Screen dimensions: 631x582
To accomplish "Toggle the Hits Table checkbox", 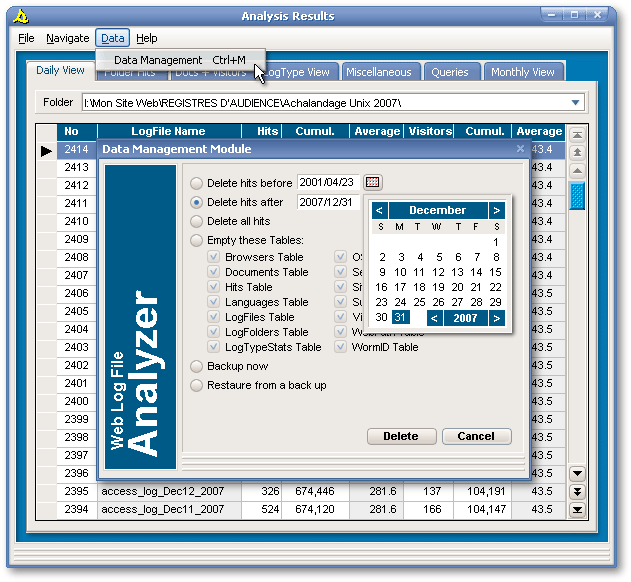I will (213, 287).
